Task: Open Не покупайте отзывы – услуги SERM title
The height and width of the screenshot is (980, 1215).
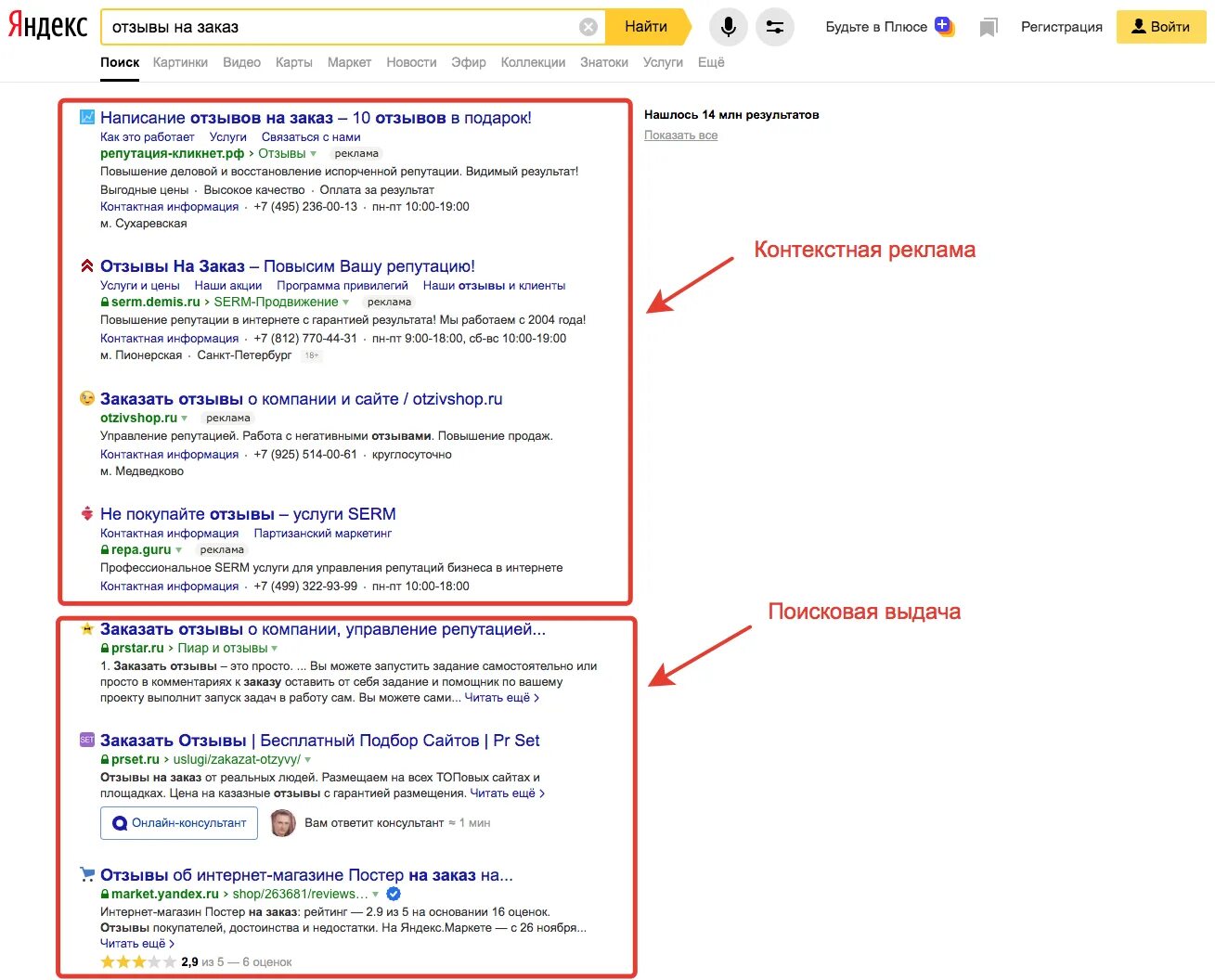Action: [248, 514]
